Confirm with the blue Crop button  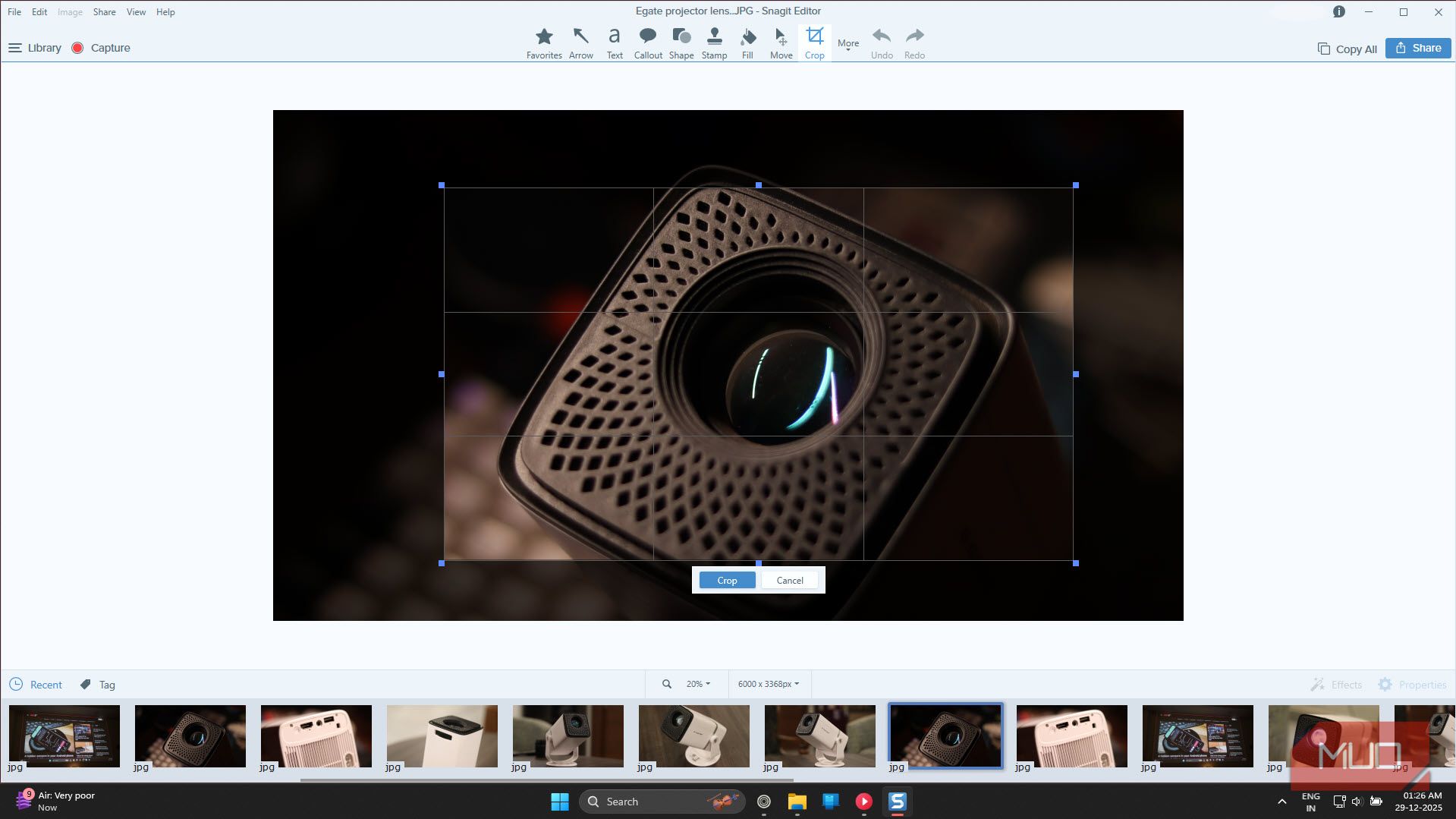point(727,580)
